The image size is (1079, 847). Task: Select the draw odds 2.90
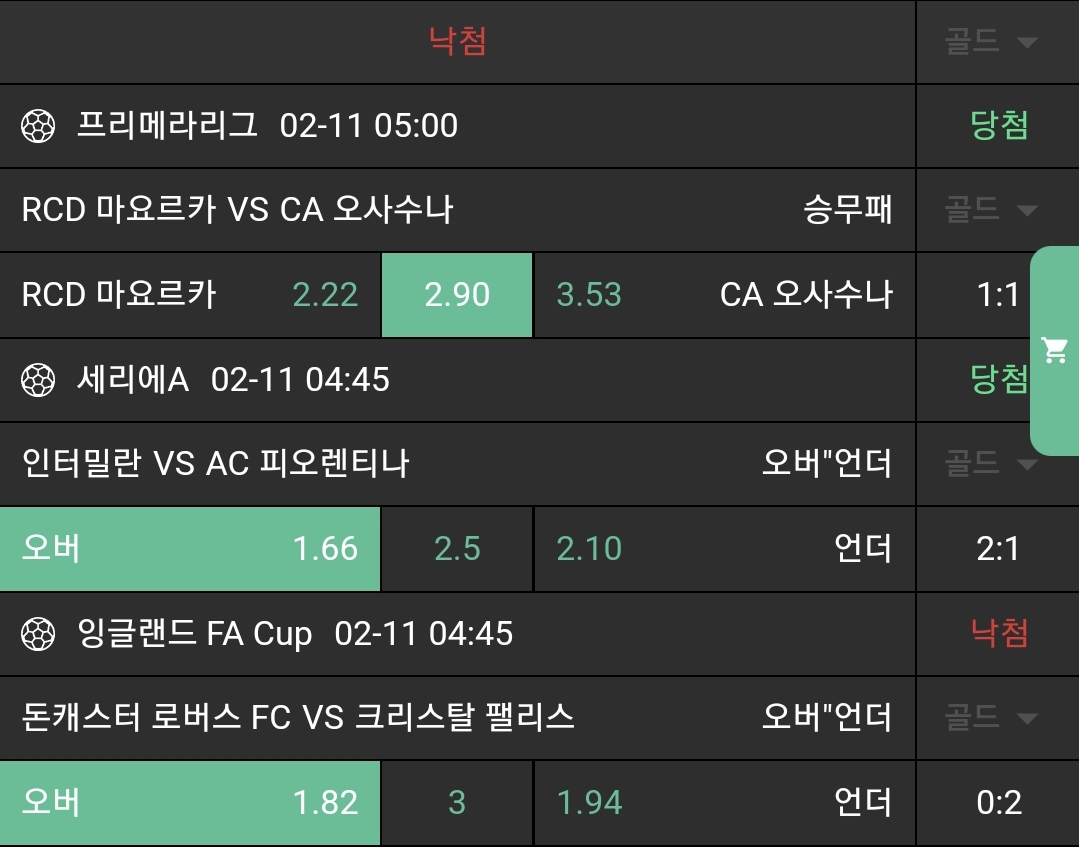(457, 295)
